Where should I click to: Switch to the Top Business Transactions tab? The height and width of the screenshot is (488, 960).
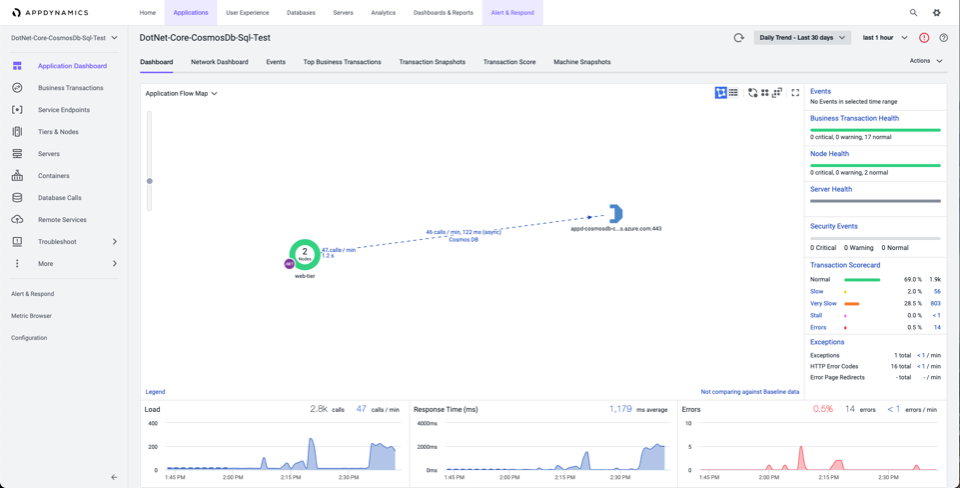click(342, 62)
